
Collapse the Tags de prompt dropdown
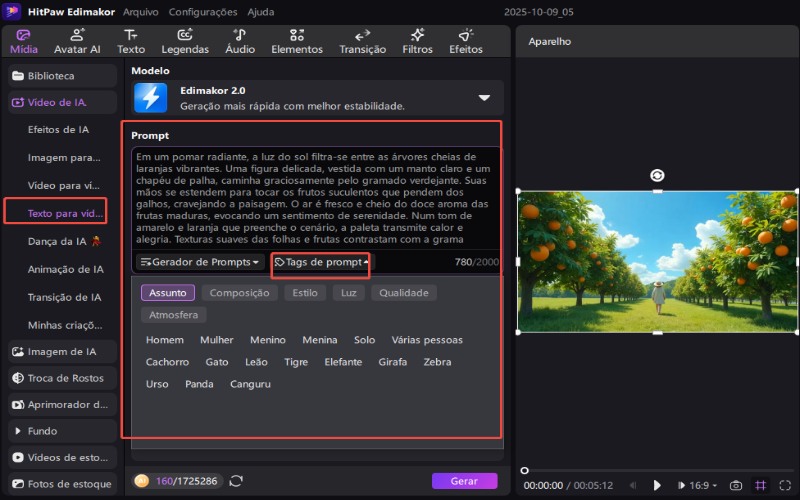[322, 262]
